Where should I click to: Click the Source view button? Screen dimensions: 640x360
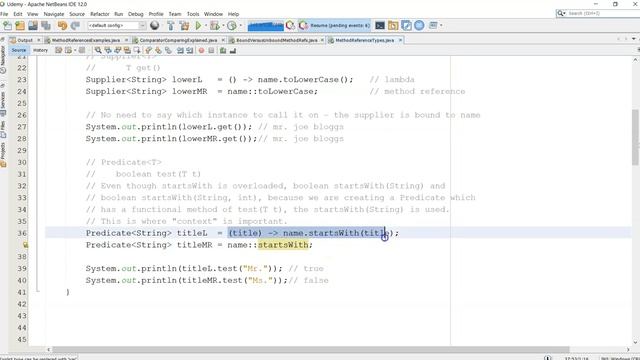pyautogui.click(x=19, y=50)
